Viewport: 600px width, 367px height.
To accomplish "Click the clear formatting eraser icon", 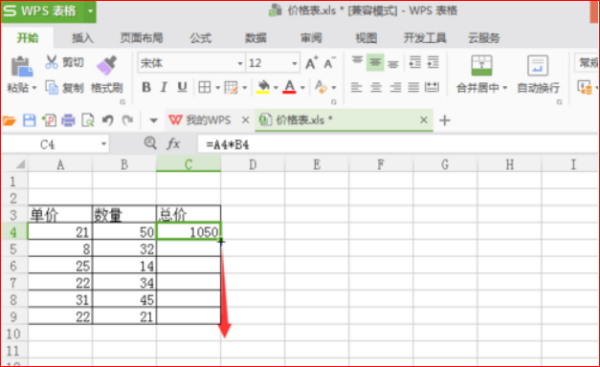I will click(x=321, y=87).
